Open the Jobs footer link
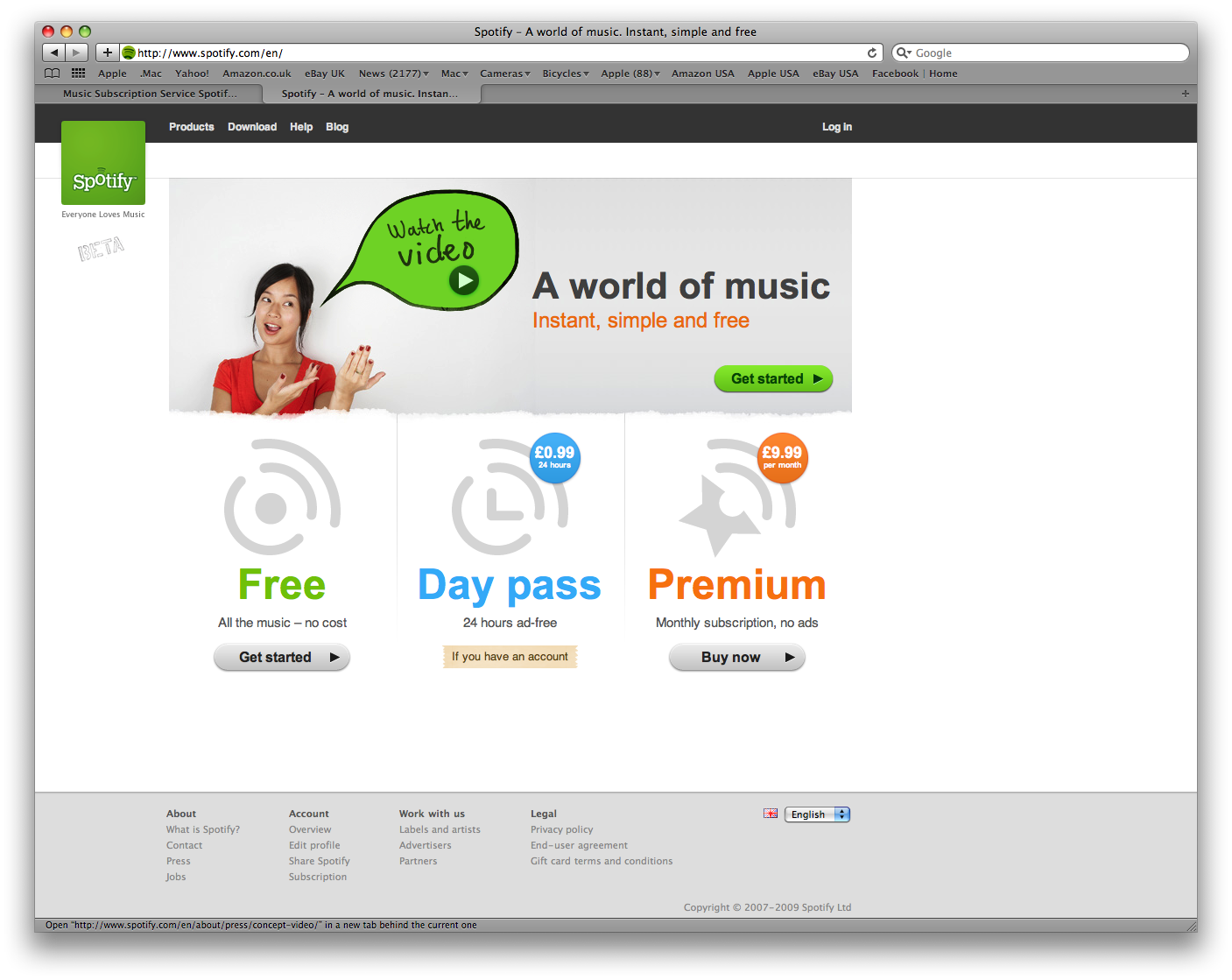The image size is (1232, 980). [176, 877]
